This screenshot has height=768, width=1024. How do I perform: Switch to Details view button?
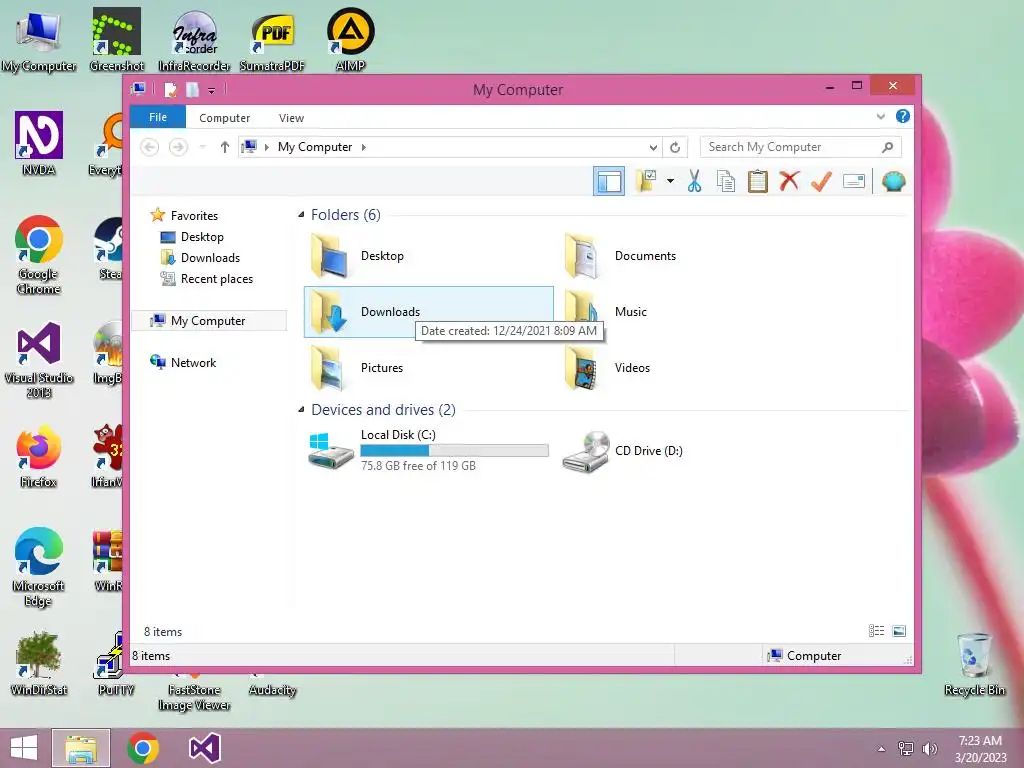tap(876, 631)
